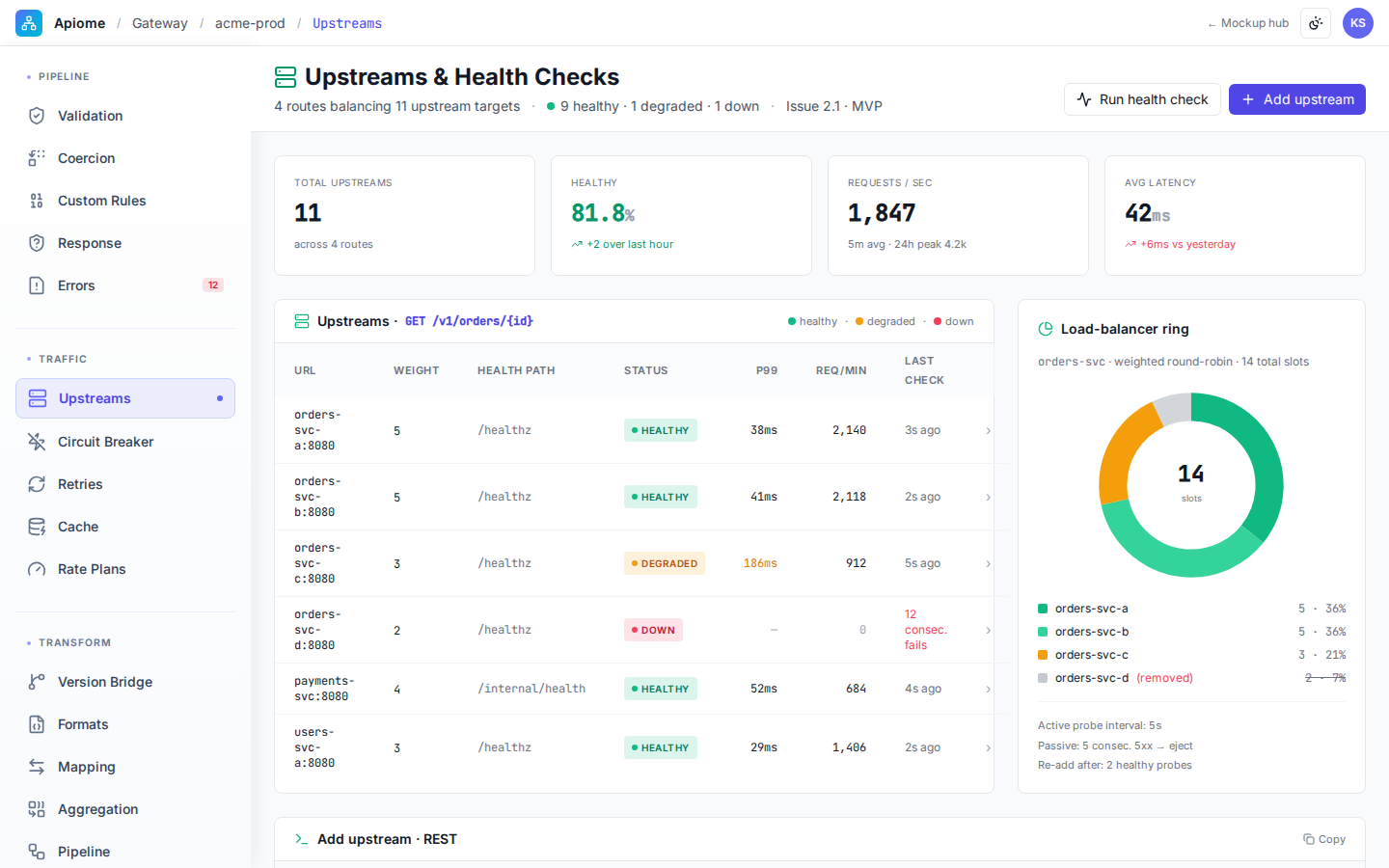Toggle the theme icon in header
This screenshot has height=868, width=1389.
point(1316,23)
